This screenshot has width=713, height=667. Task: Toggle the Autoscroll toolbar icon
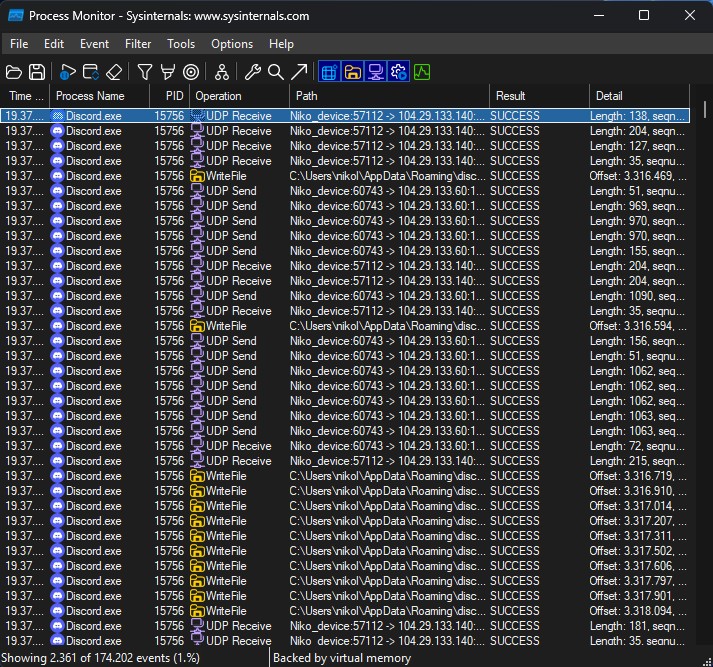click(x=90, y=72)
